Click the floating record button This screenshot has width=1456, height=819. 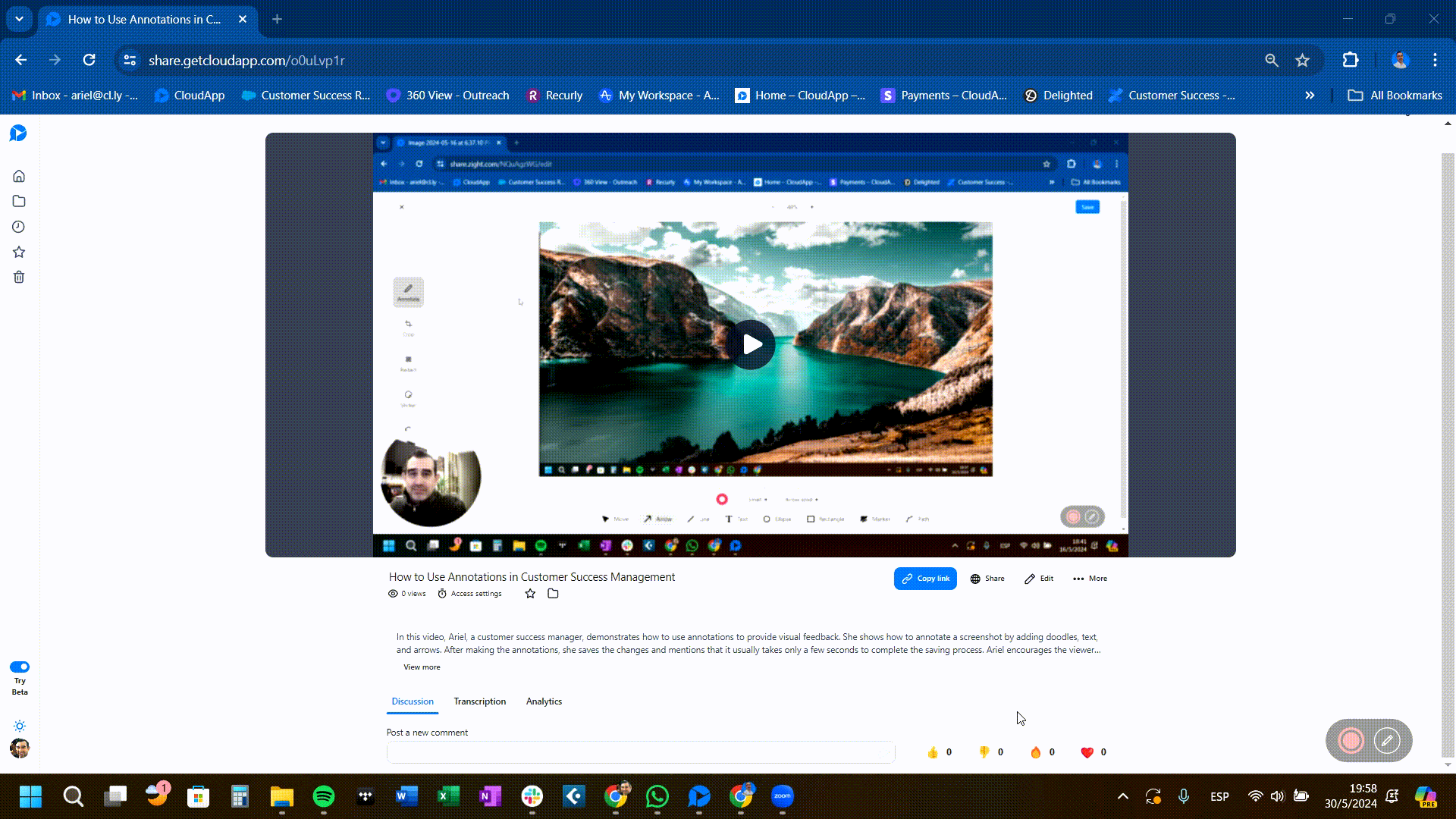coord(1351,741)
